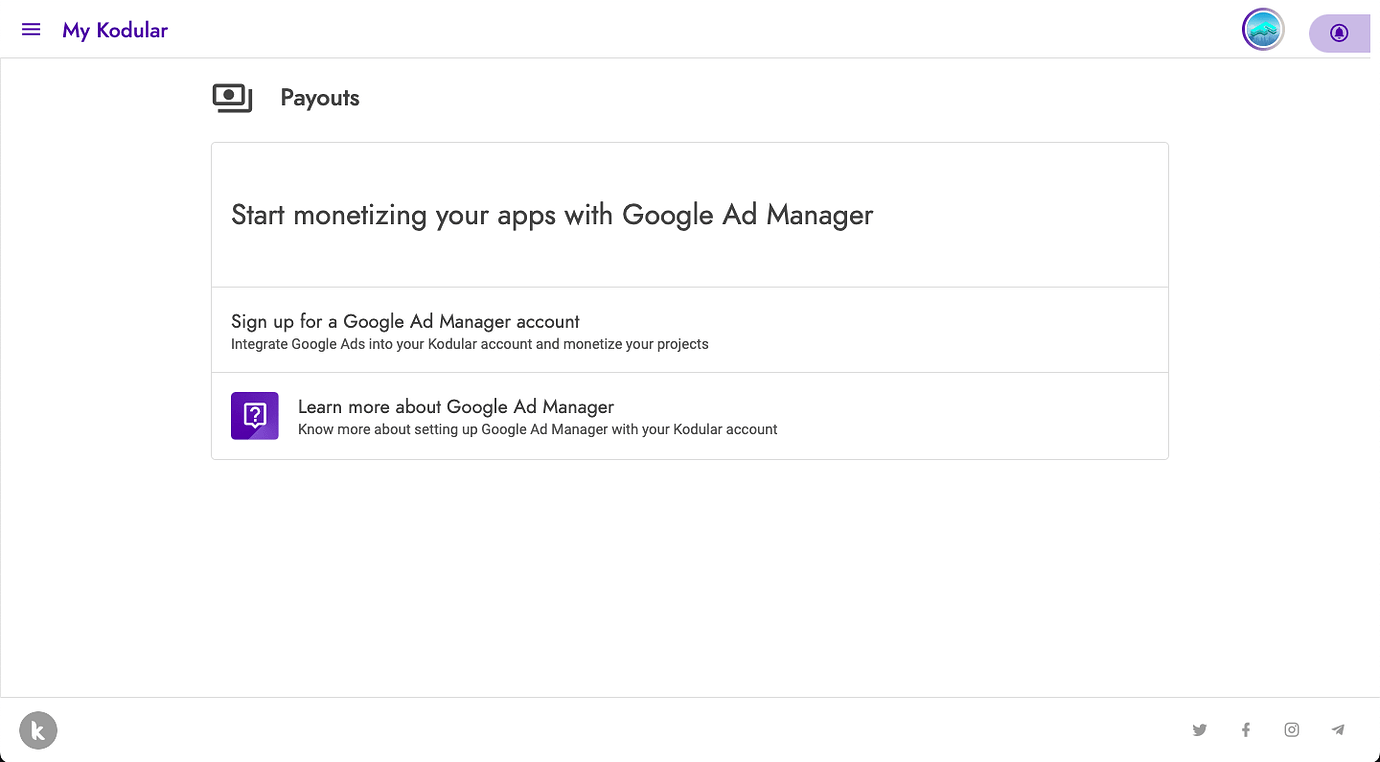The height and width of the screenshot is (762, 1380).
Task: Open Kodular's Facebook page
Action: (1246, 730)
